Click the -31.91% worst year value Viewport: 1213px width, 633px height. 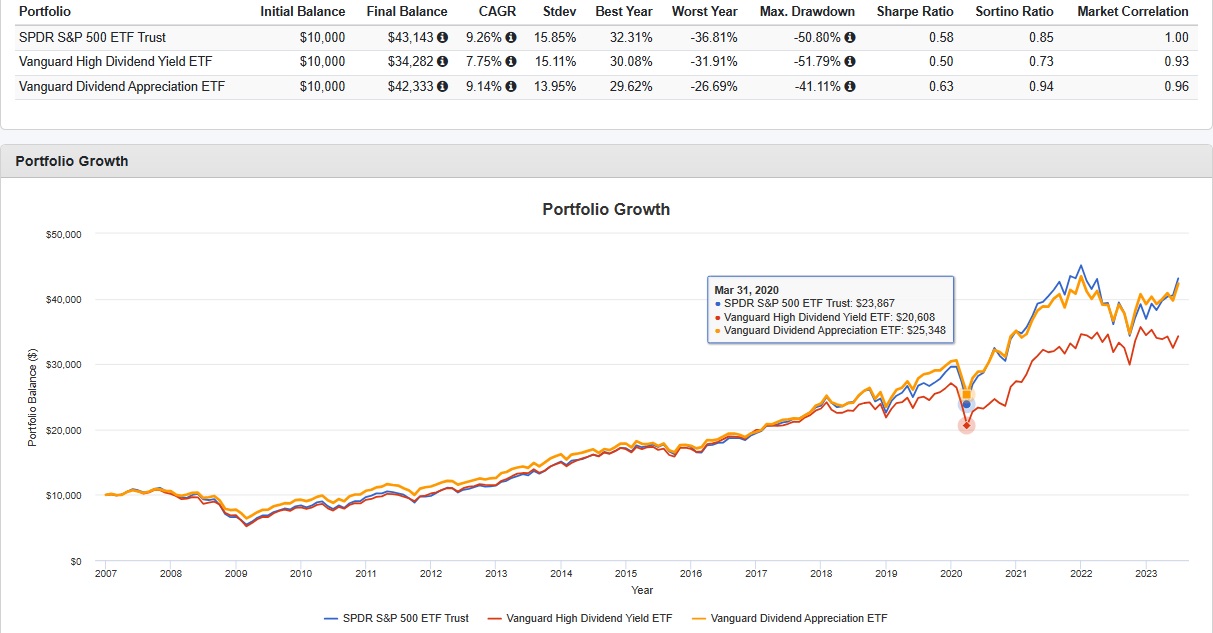714,62
